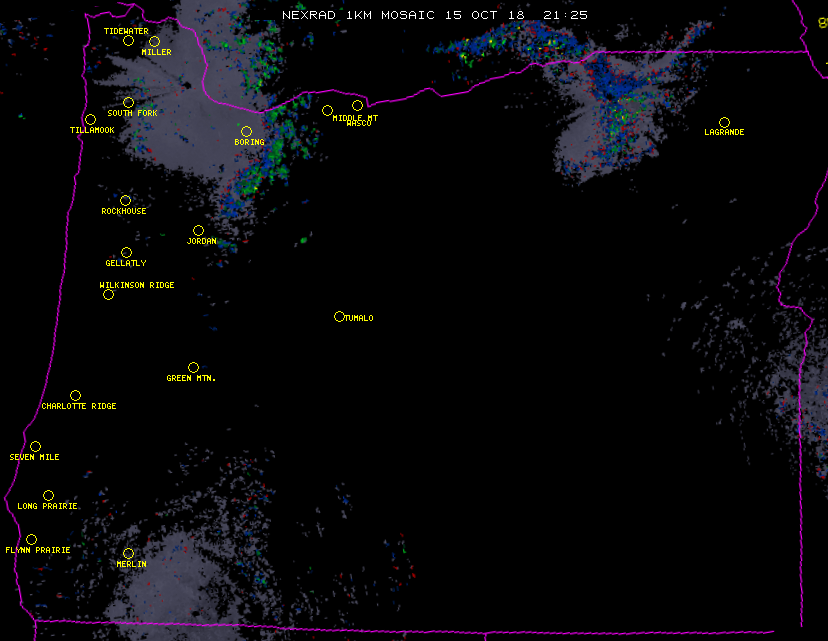Screen dimensions: 828x641
Task: Click the South Fork station circle
Action: click(128, 103)
